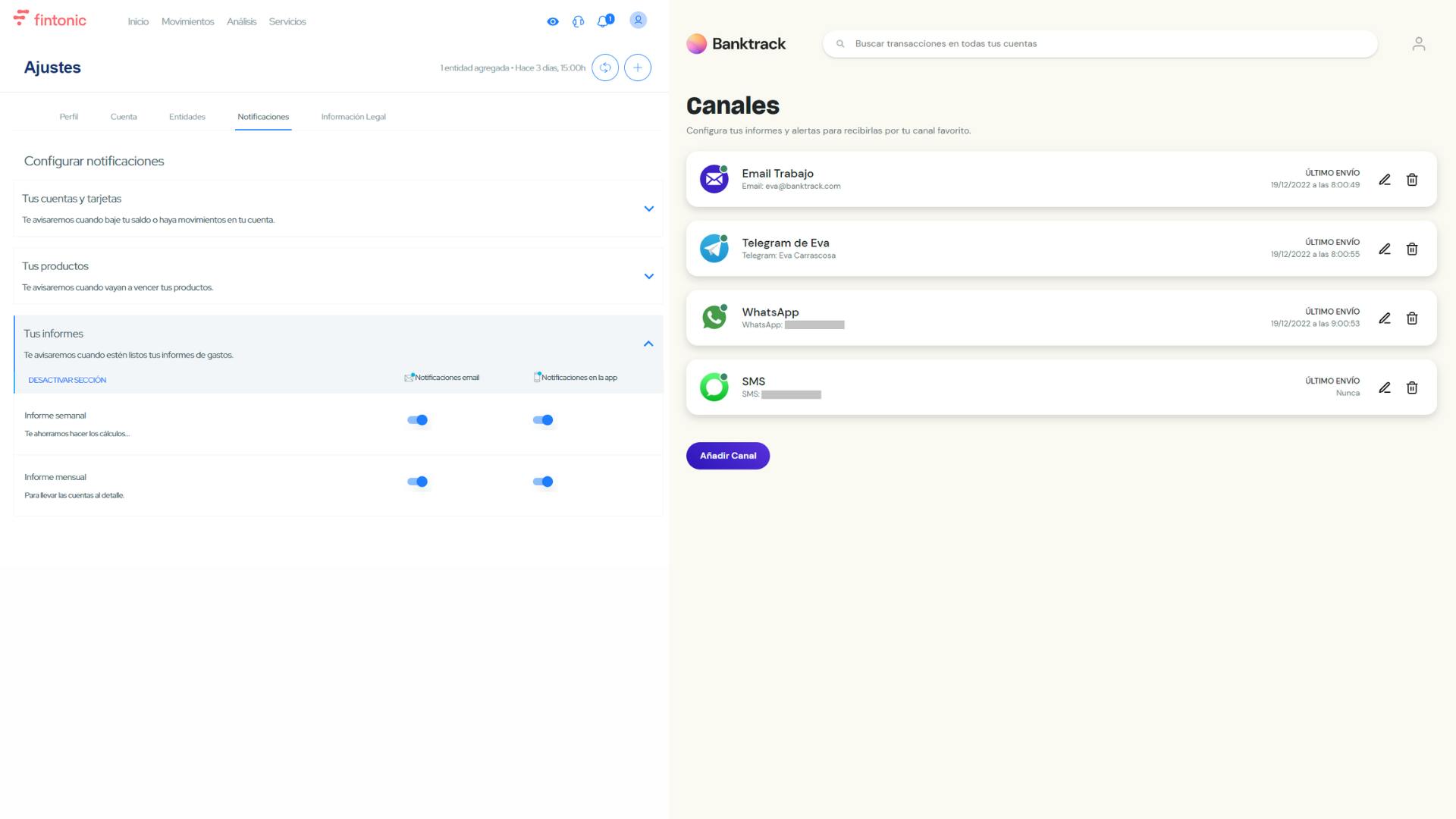Toggle app notifications for Informe semanal
This screenshot has width=1456, height=819.
(x=543, y=420)
